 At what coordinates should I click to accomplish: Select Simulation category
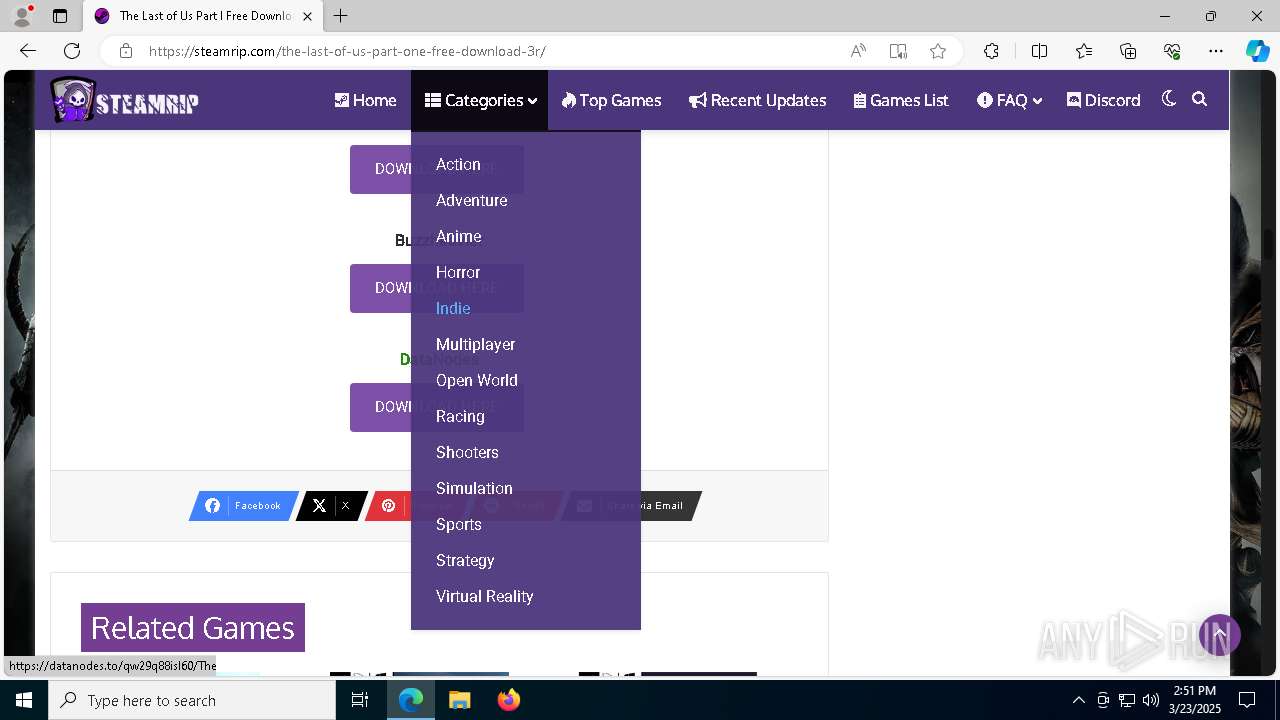[x=474, y=488]
